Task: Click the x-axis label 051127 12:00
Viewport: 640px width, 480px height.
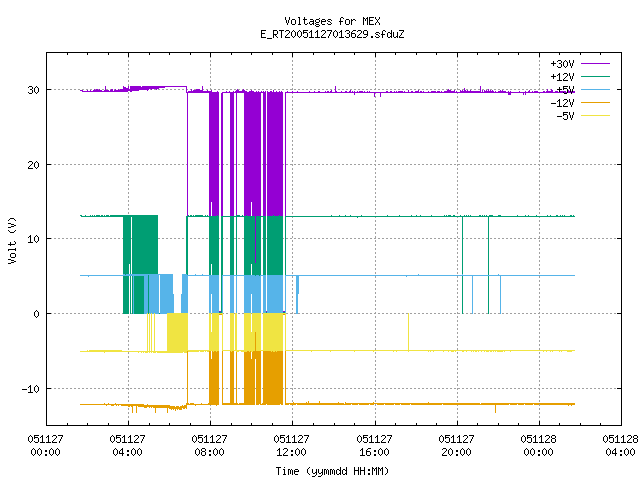Action: (291, 445)
